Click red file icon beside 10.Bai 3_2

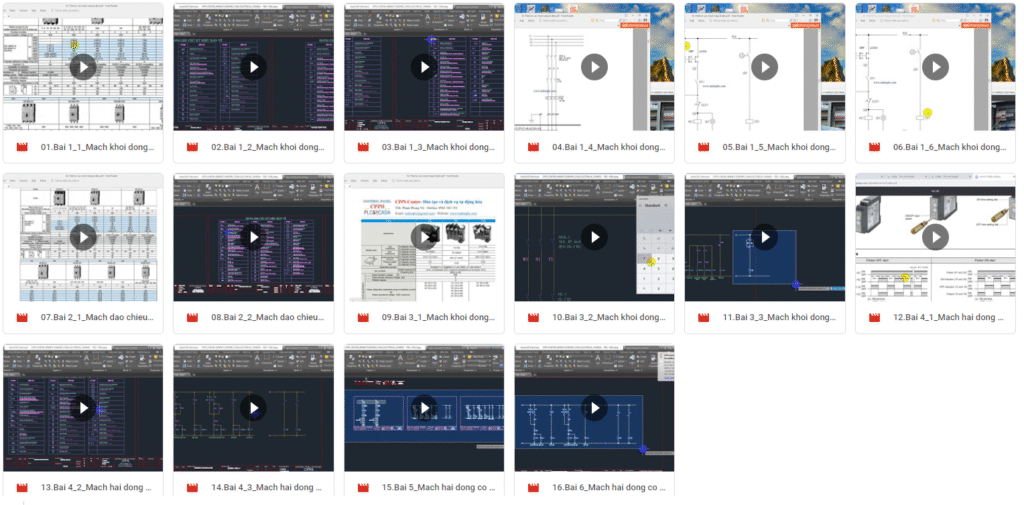click(x=533, y=317)
